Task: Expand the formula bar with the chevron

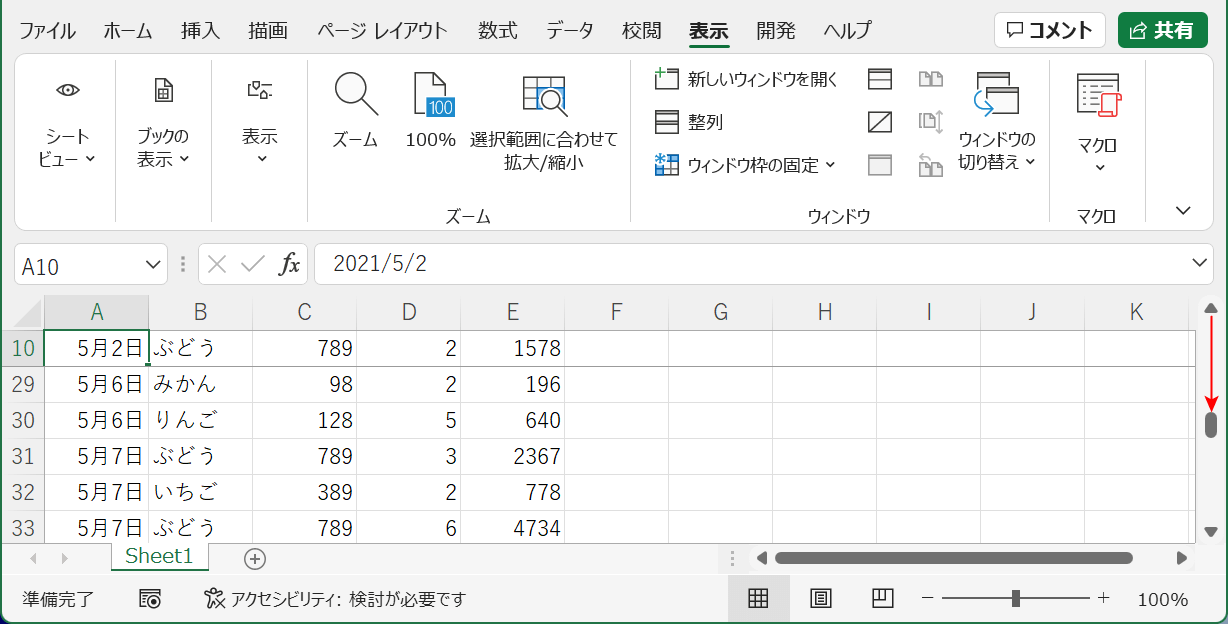Action: point(1200,263)
